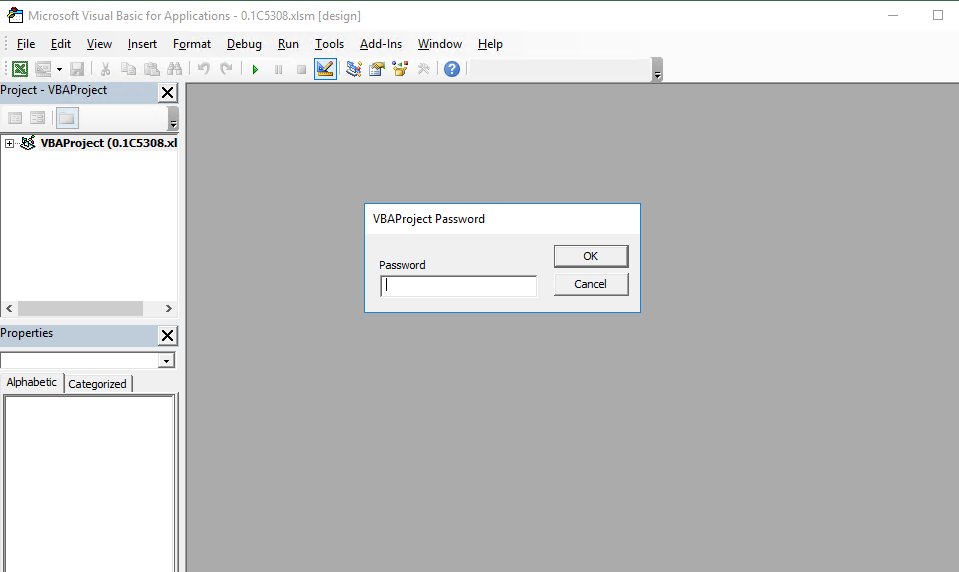Click the Project pane left scroll arrow
The height and width of the screenshot is (572, 959).
click(x=9, y=308)
